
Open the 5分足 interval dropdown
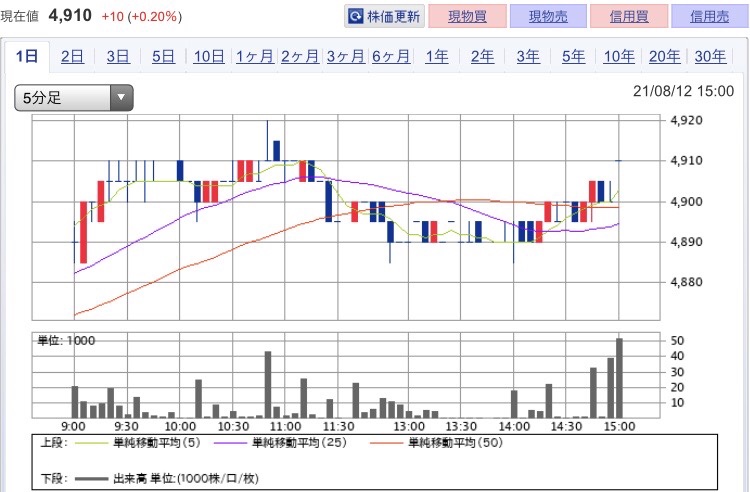click(74, 98)
